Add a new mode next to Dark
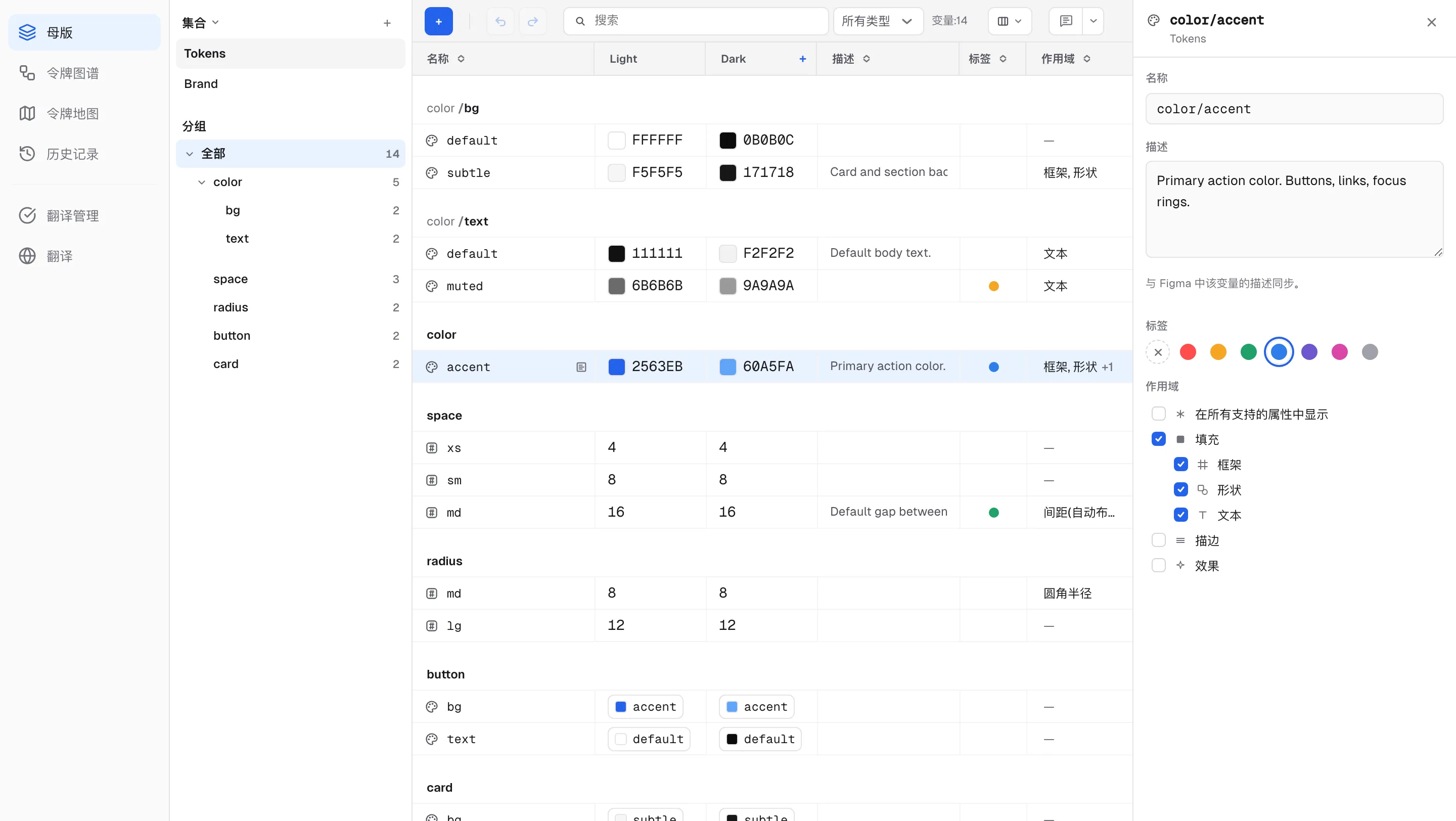Viewport: 1456px width, 821px height. coord(803,59)
